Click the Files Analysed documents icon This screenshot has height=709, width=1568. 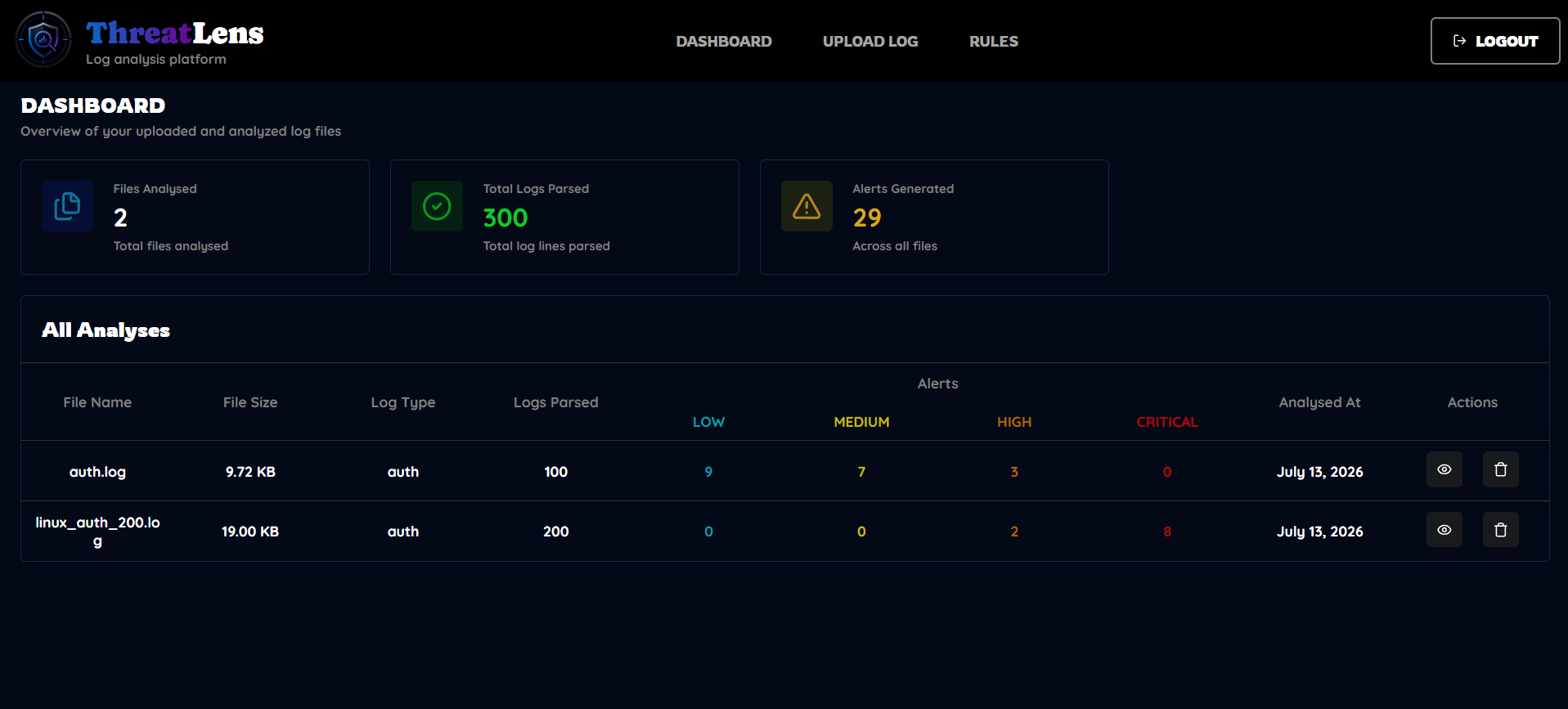[67, 206]
